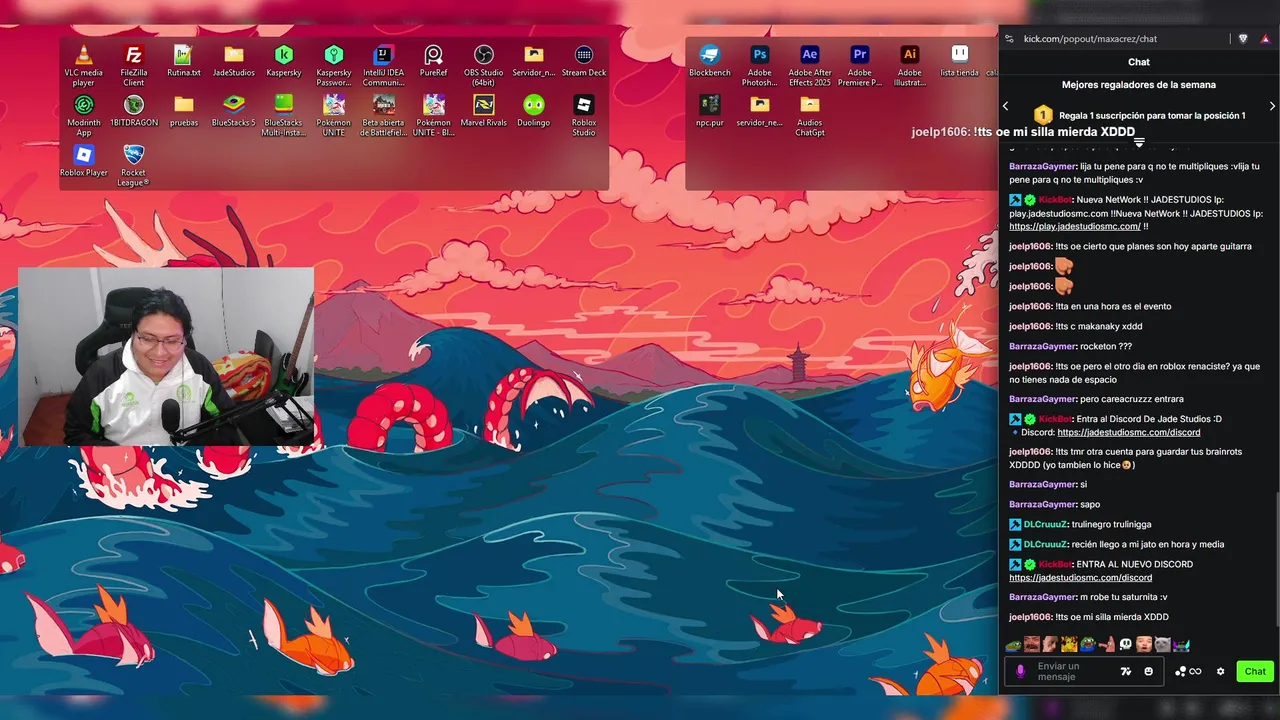Open play.jadestudiosmc.com link in chat
The image size is (1280, 720).
1075,226
